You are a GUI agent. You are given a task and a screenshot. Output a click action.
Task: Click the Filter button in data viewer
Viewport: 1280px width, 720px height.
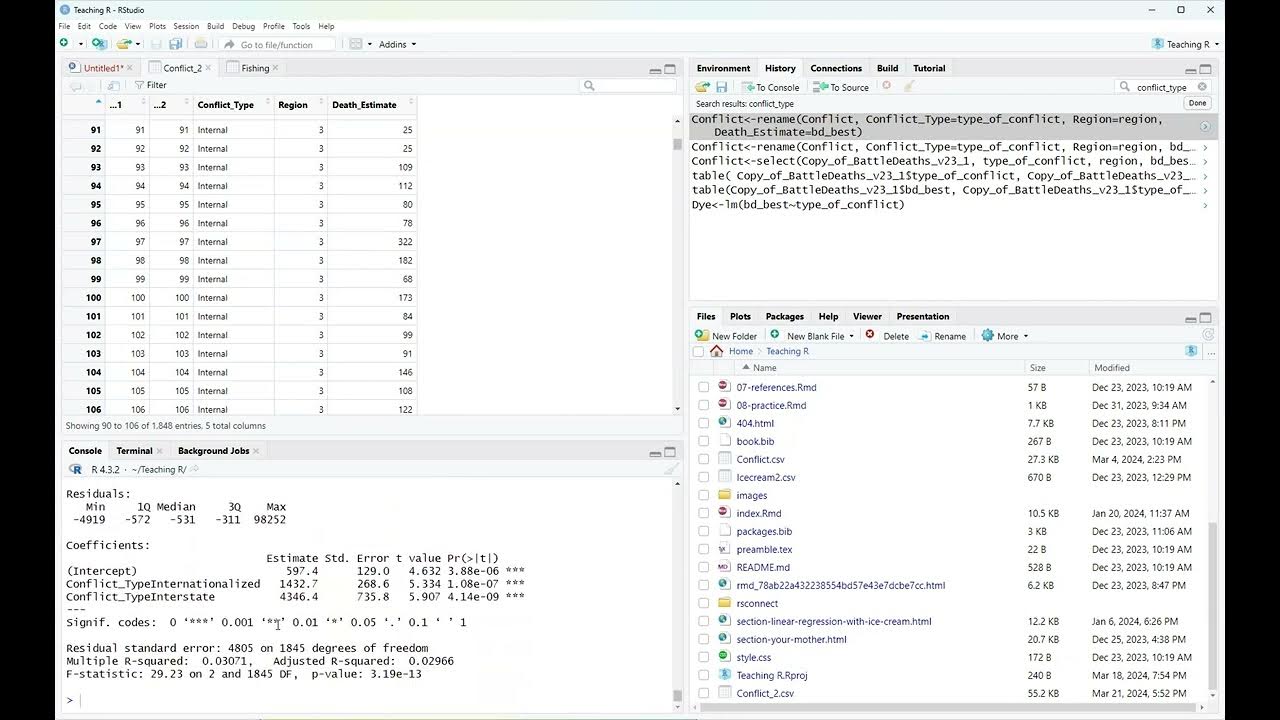150,86
